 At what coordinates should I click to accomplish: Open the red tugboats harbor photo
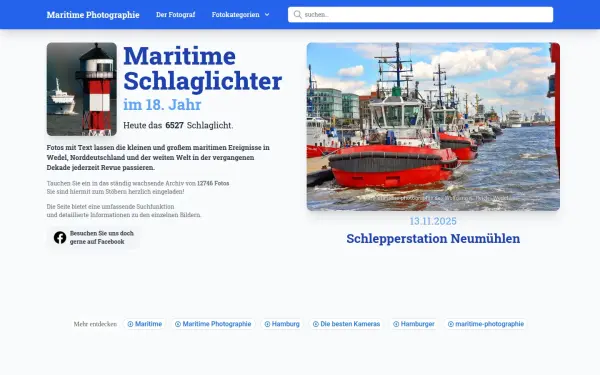point(433,127)
